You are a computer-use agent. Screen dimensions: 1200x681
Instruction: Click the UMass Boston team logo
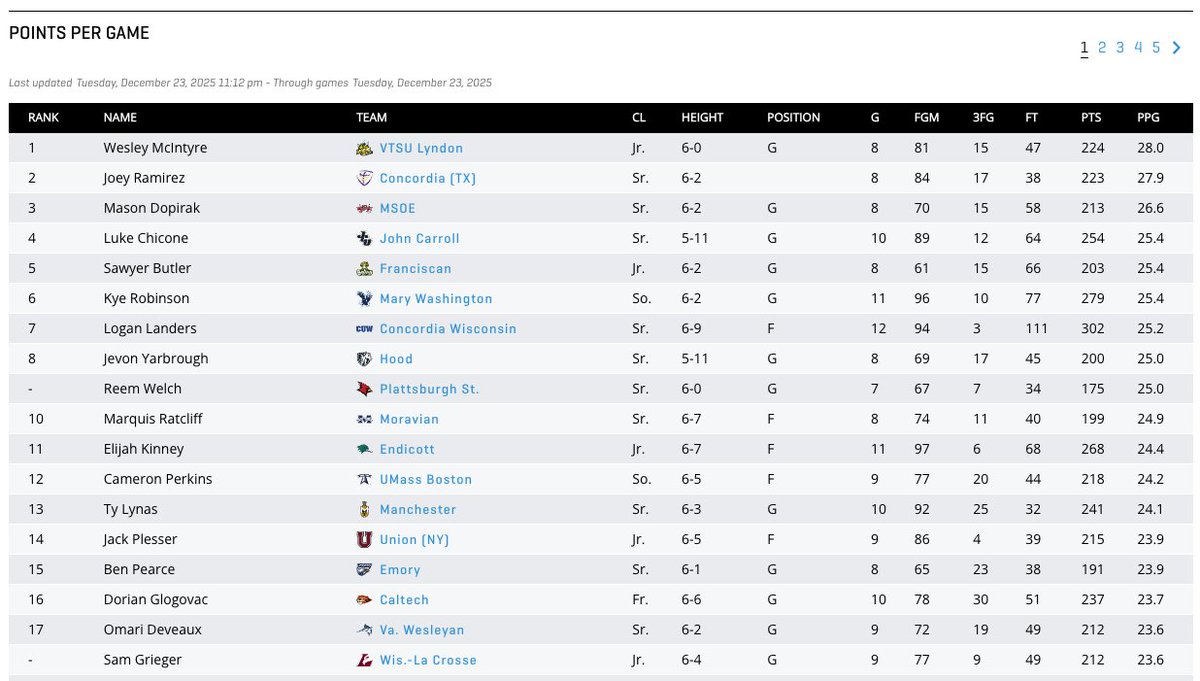[x=364, y=479]
